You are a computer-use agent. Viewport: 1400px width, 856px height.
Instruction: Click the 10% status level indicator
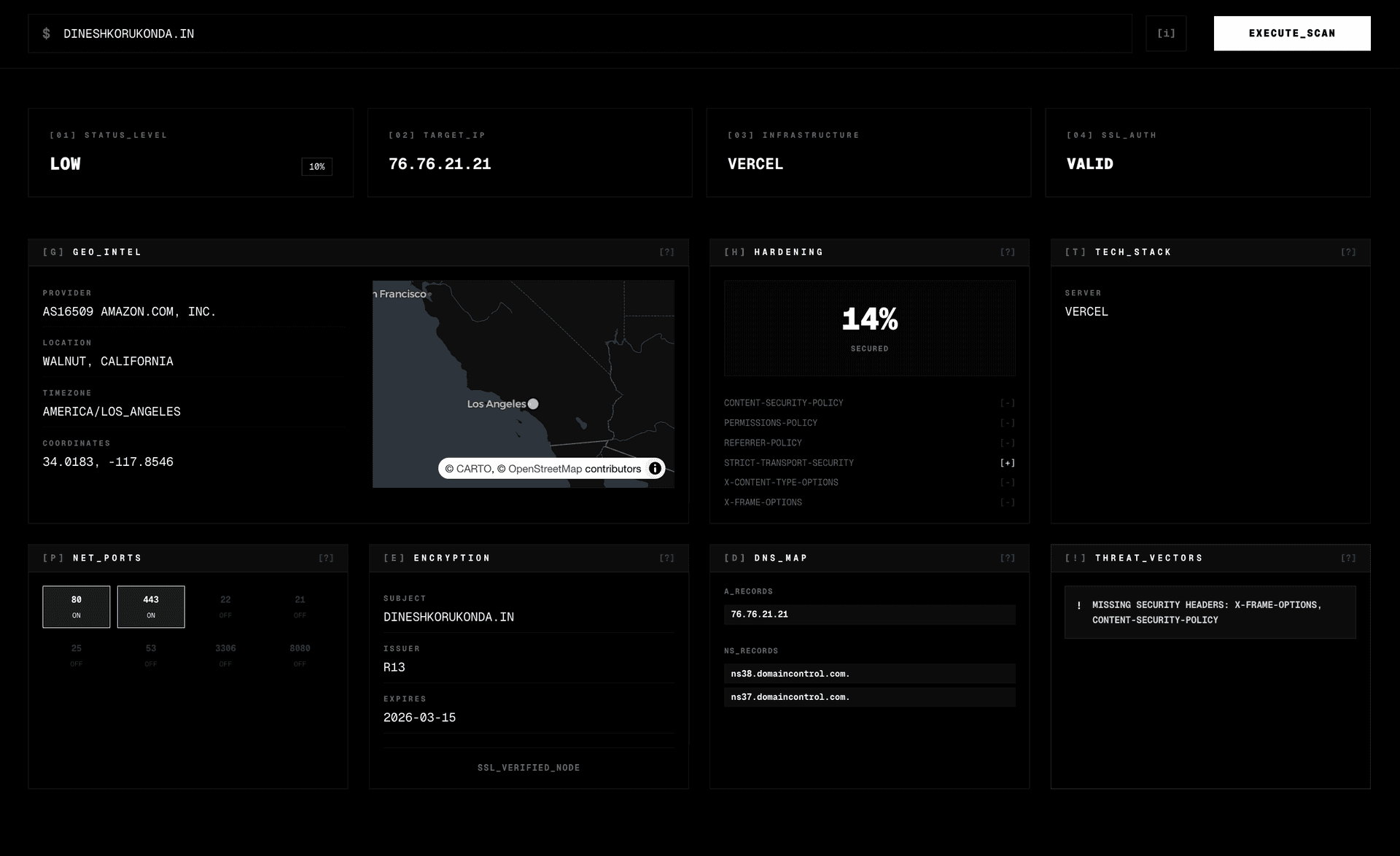click(317, 166)
